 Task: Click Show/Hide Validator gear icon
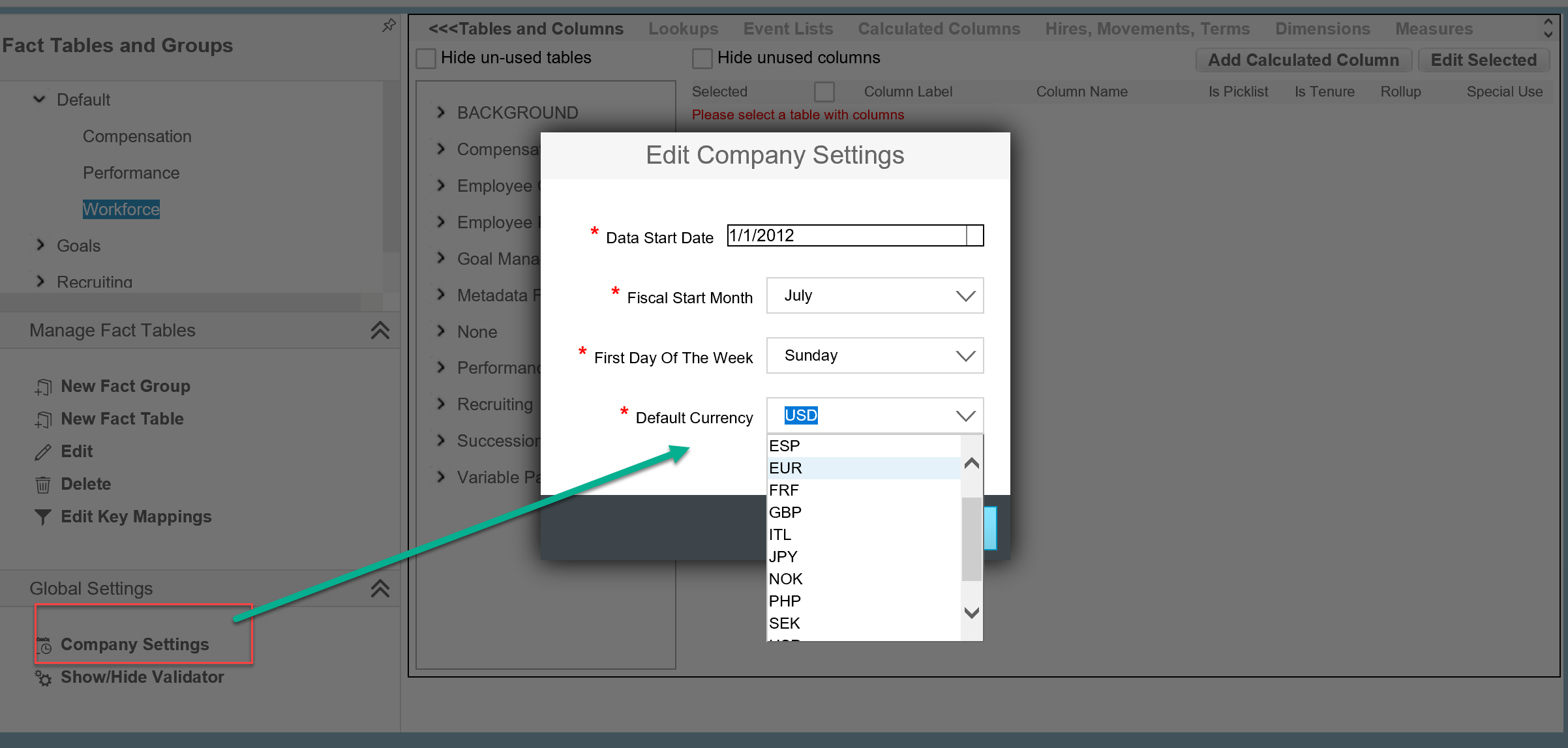point(43,678)
